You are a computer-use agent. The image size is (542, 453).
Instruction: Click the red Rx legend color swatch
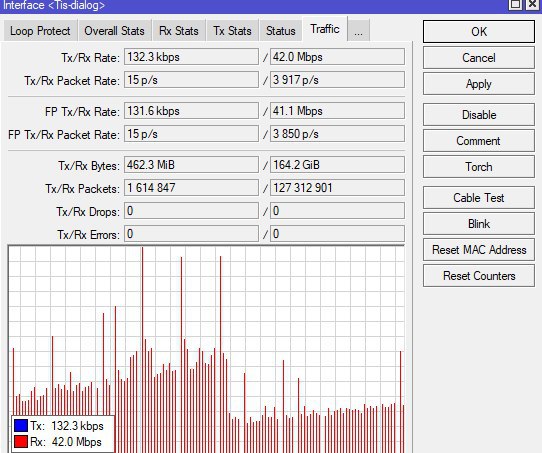21,442
